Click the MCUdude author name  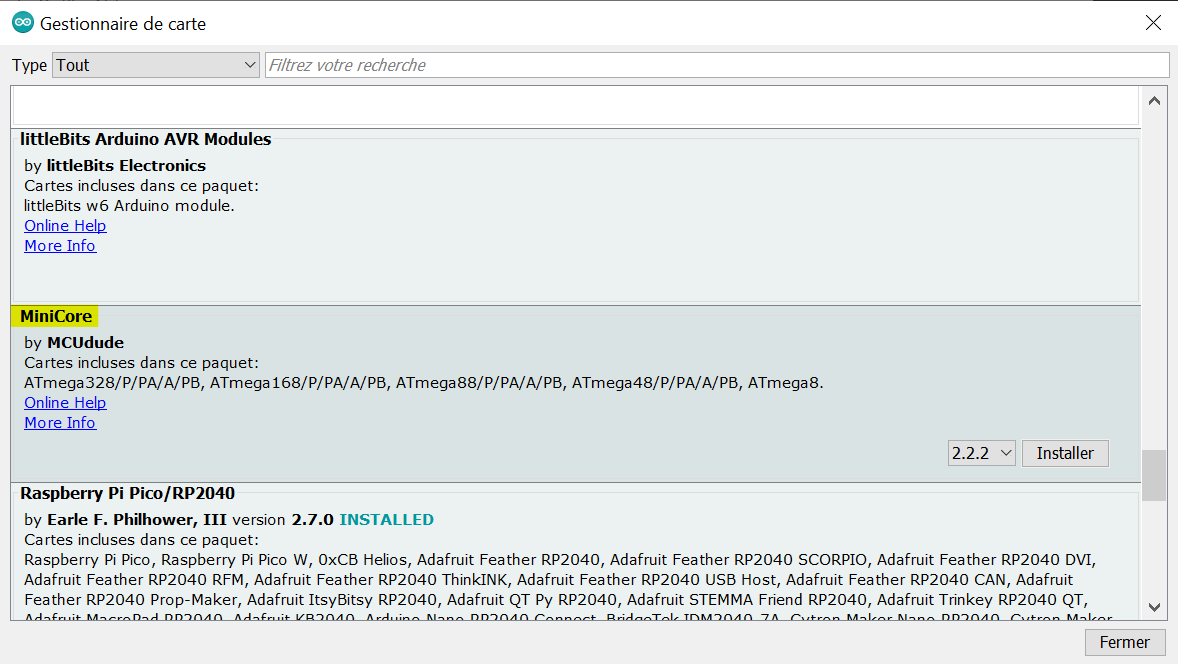(86, 343)
